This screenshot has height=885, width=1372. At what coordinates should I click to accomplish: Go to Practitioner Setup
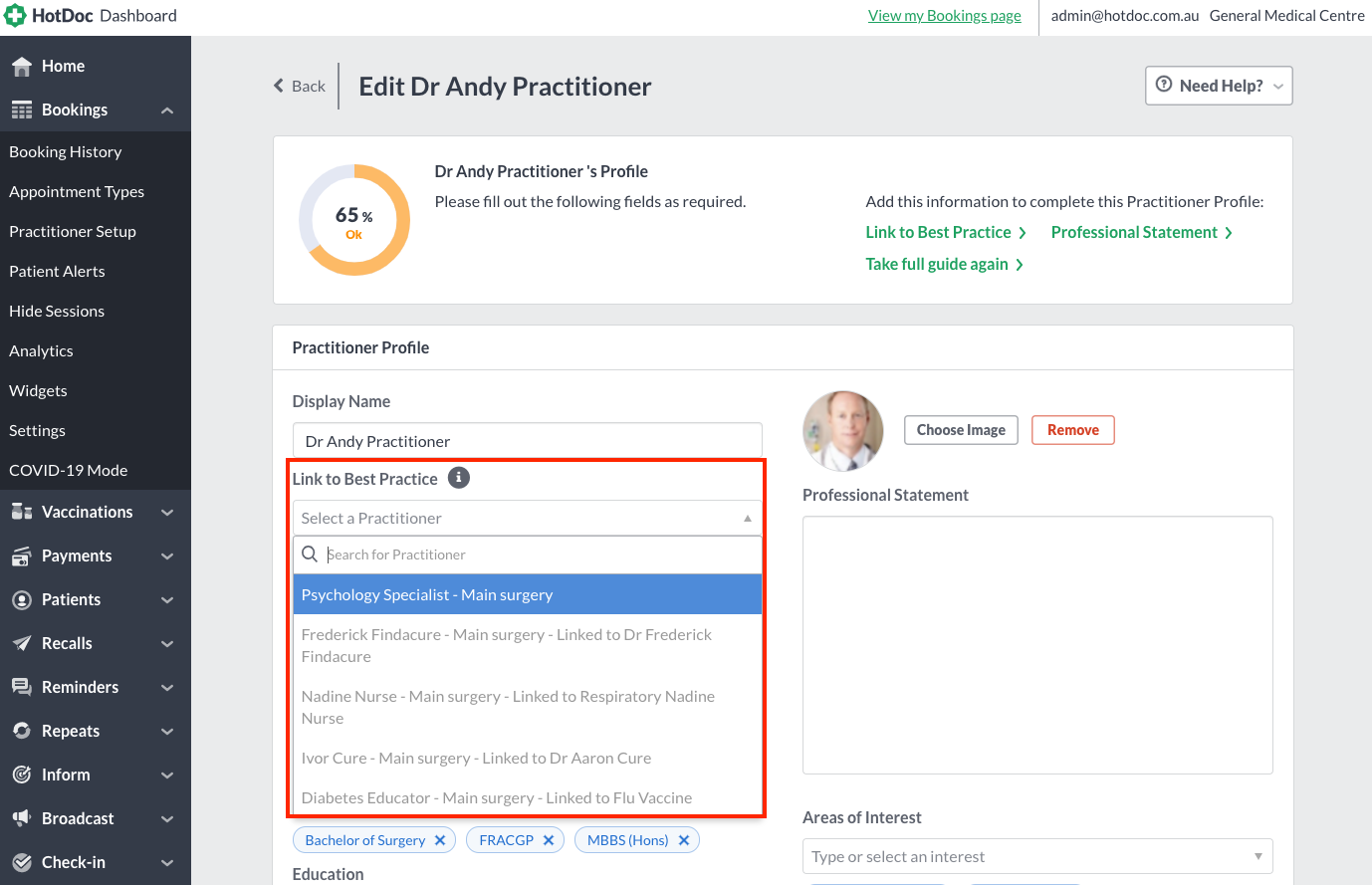click(73, 231)
